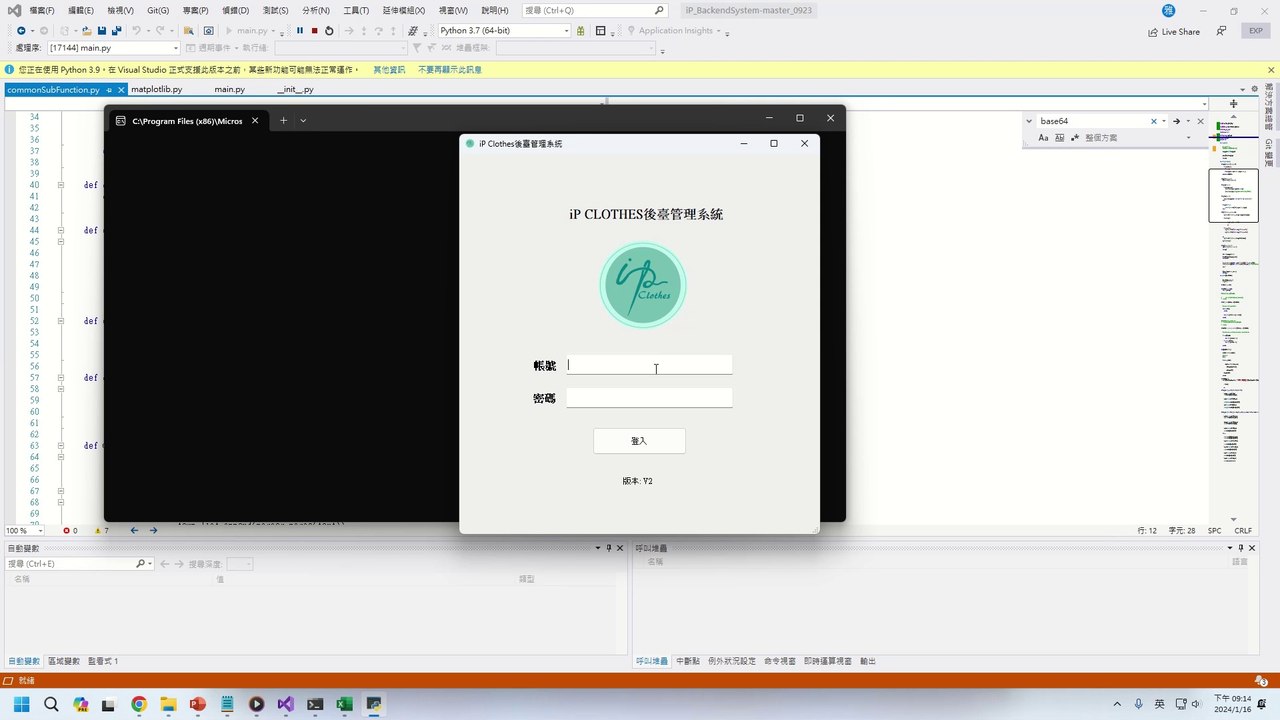Screen dimensions: 1280x720
Task: Click the warning count indicator showing 7
Action: pyautogui.click(x=101, y=530)
